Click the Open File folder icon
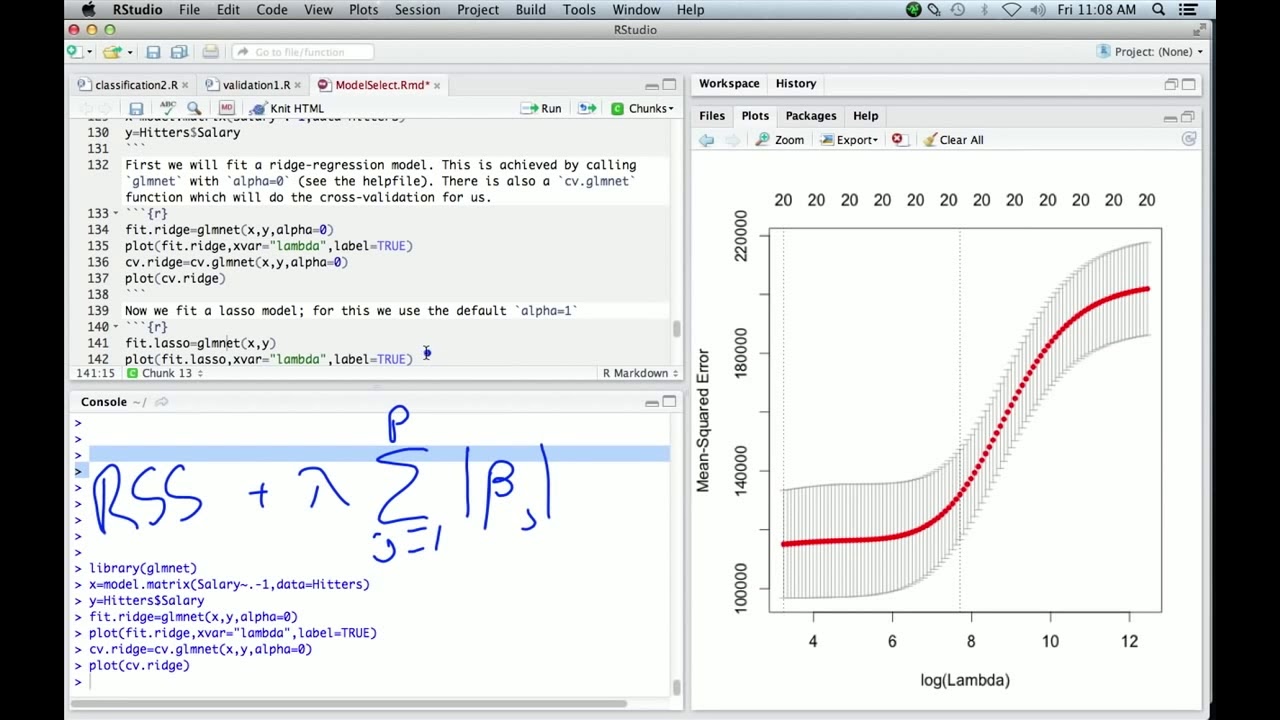 (111, 52)
